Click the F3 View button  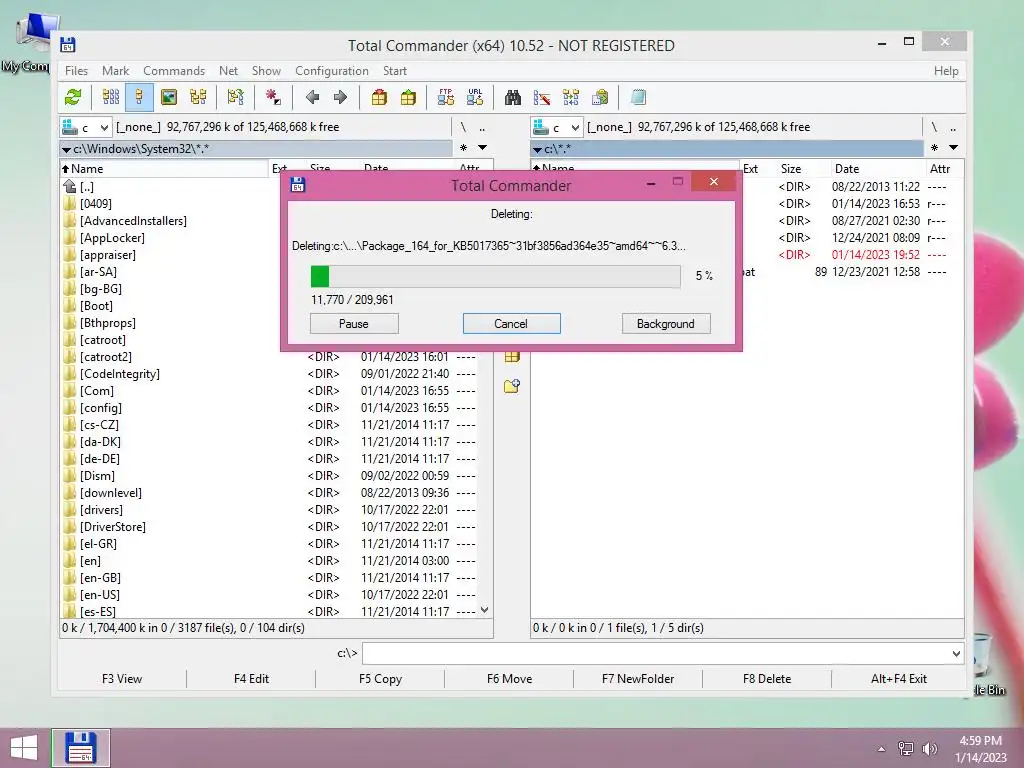(x=122, y=679)
